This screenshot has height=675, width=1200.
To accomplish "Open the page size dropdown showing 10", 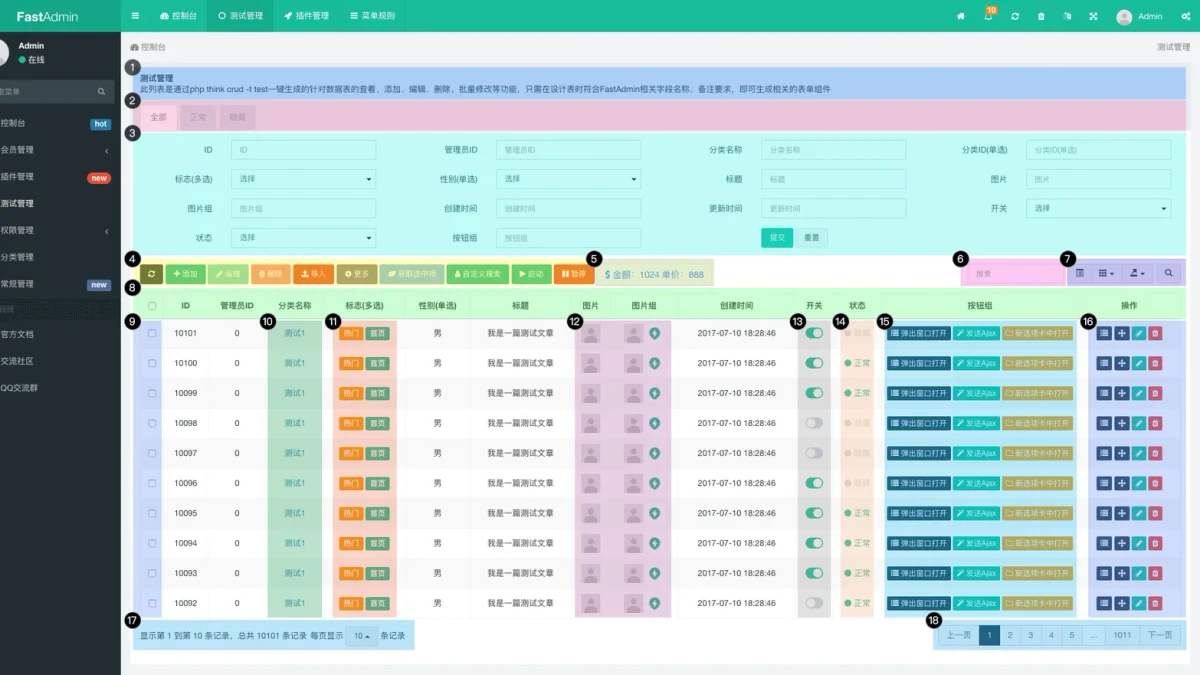I will point(362,636).
